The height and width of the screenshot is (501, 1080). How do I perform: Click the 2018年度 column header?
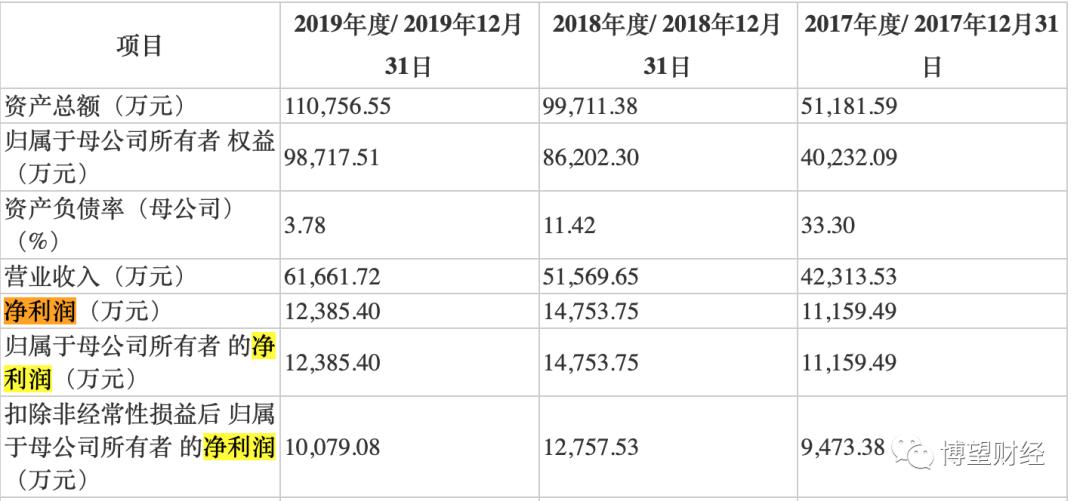pyautogui.click(x=667, y=46)
